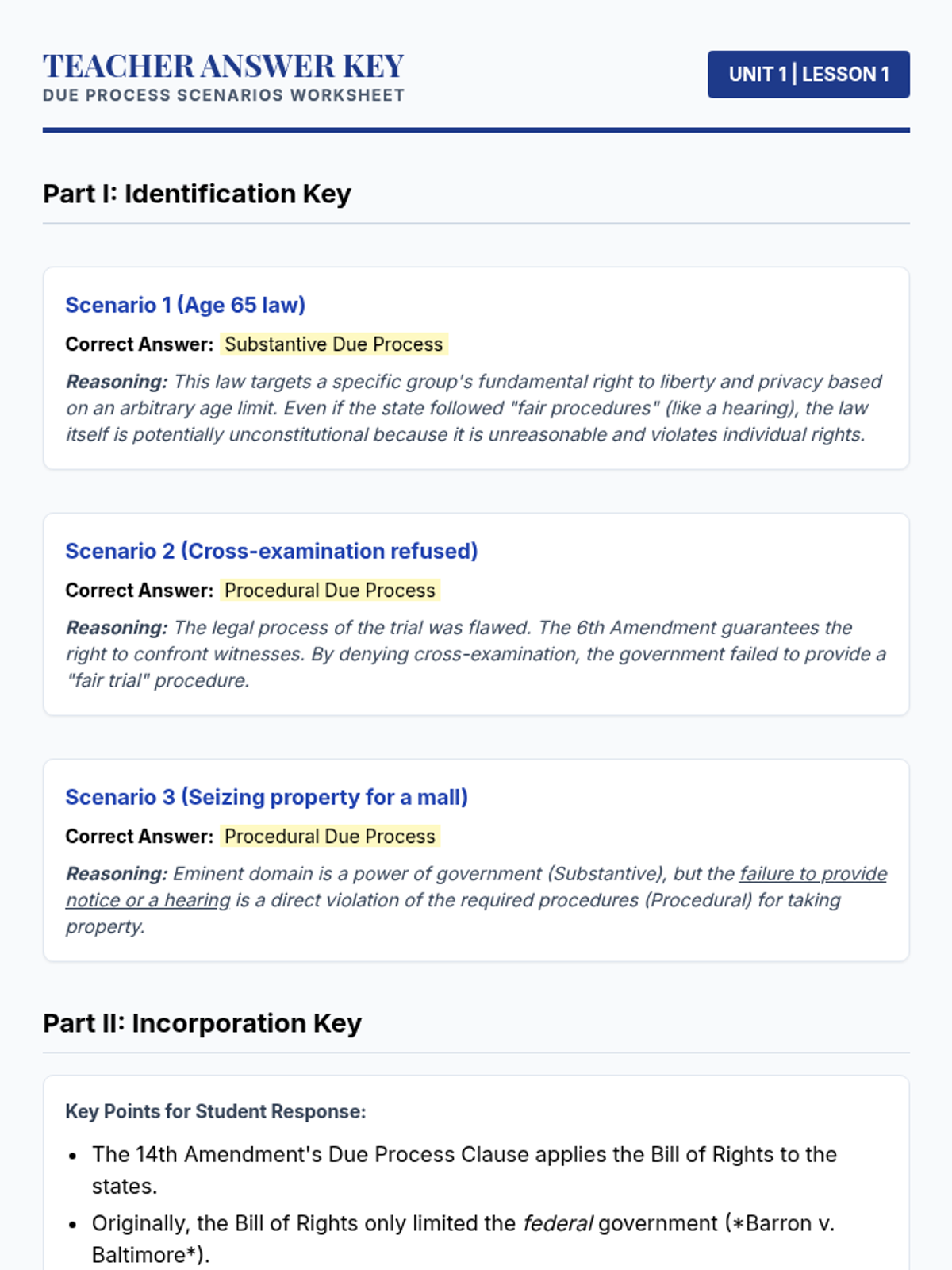Click the Key Points for Student Response label
The image size is (952, 1270).
pyautogui.click(x=216, y=1111)
